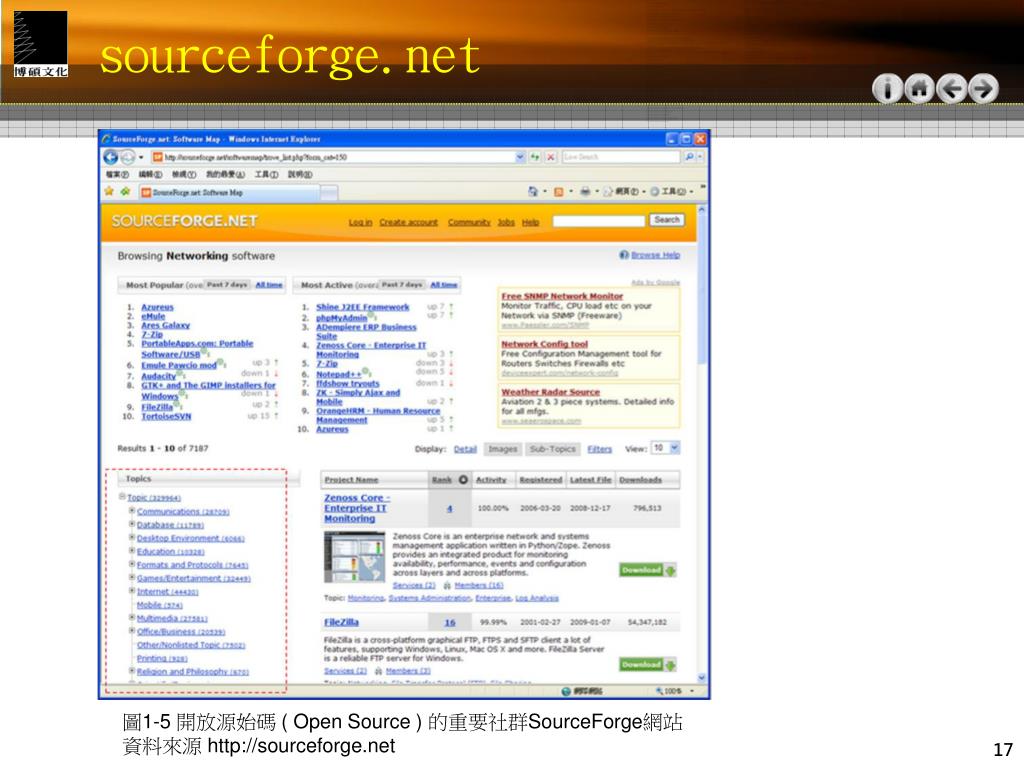Open the Zenoss Core screenshot thumbnail

pyautogui.click(x=355, y=557)
